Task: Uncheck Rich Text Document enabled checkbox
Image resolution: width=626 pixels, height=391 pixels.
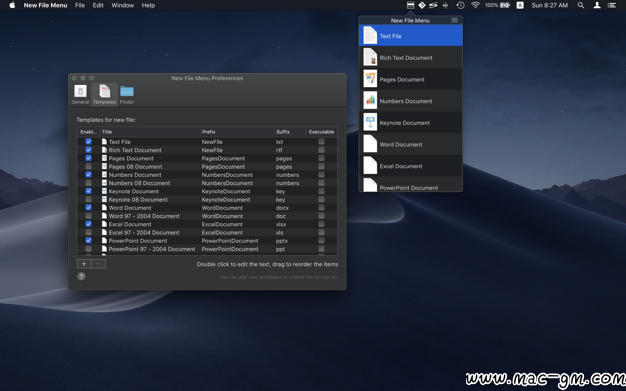Action: point(89,150)
